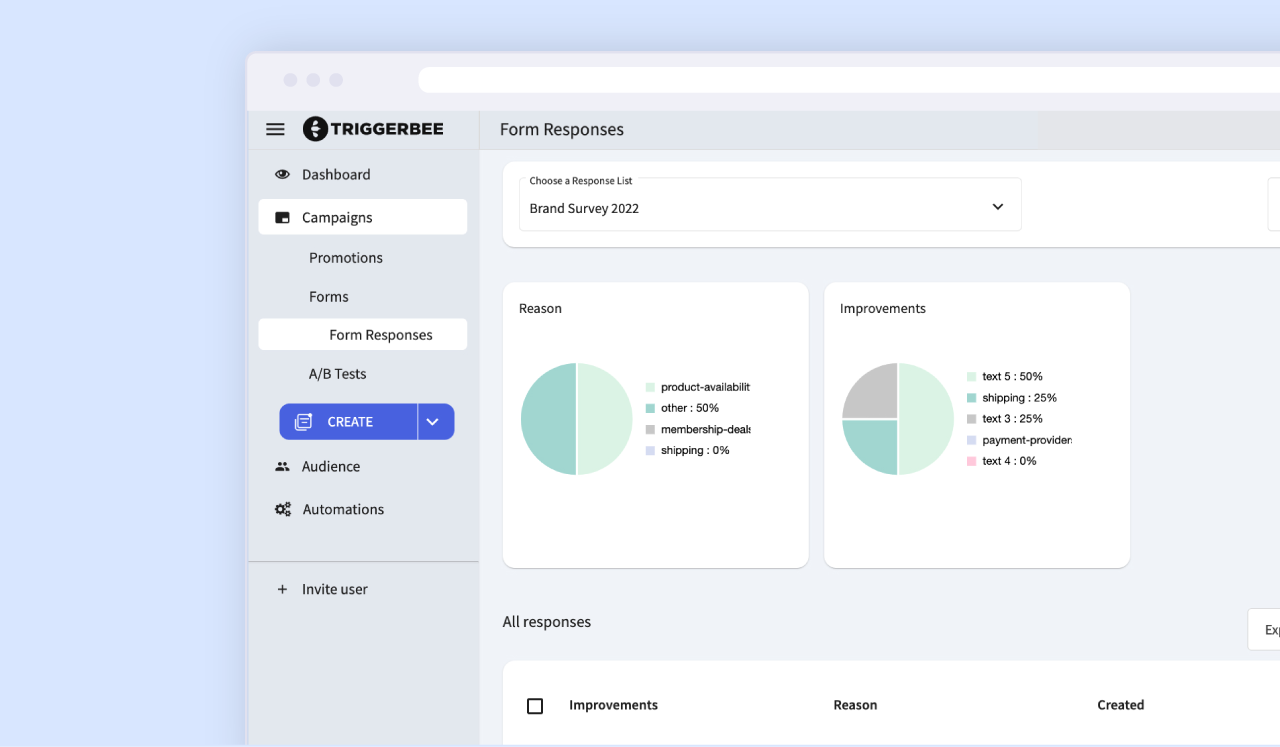Tick the select-all checkbox in responses table
The width and height of the screenshot is (1280, 747).
[535, 706]
